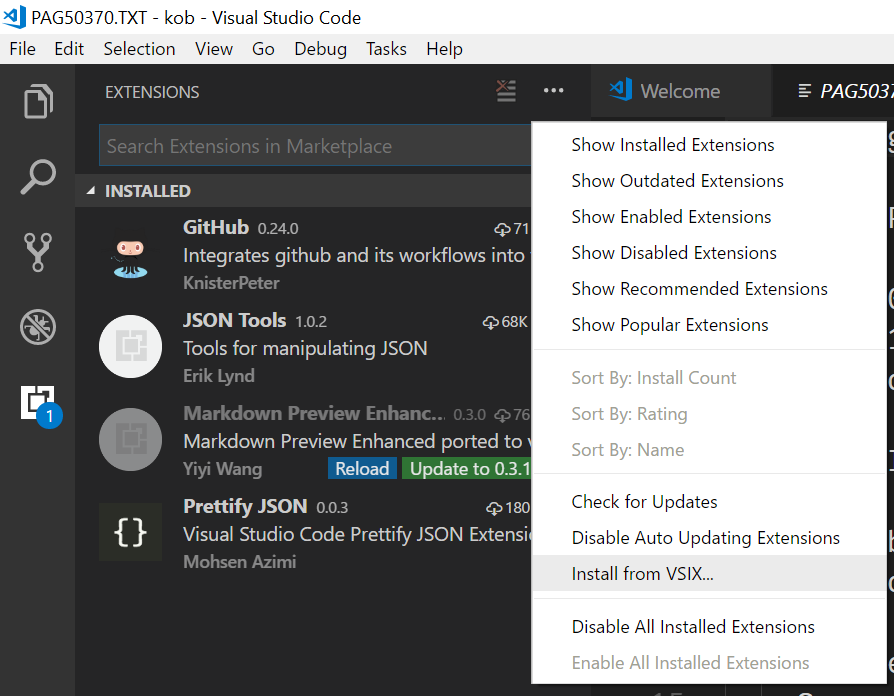The height and width of the screenshot is (696, 894).
Task: Click the JSON Tools extension icon
Action: (x=131, y=347)
